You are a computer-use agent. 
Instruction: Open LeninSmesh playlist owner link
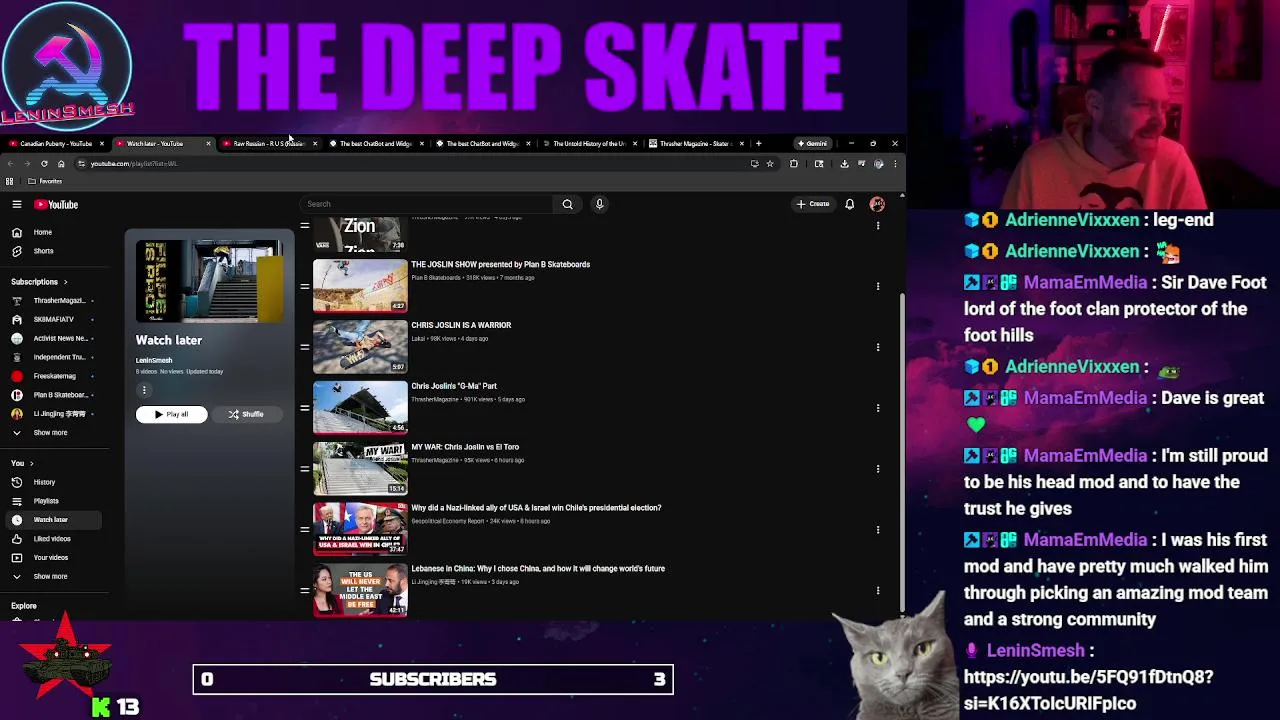(154, 360)
